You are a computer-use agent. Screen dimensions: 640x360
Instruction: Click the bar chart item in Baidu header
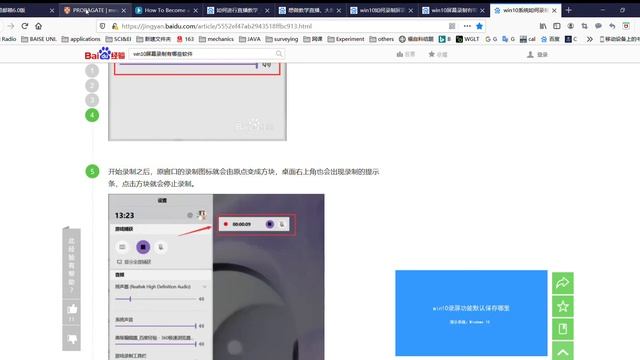coord(405,54)
